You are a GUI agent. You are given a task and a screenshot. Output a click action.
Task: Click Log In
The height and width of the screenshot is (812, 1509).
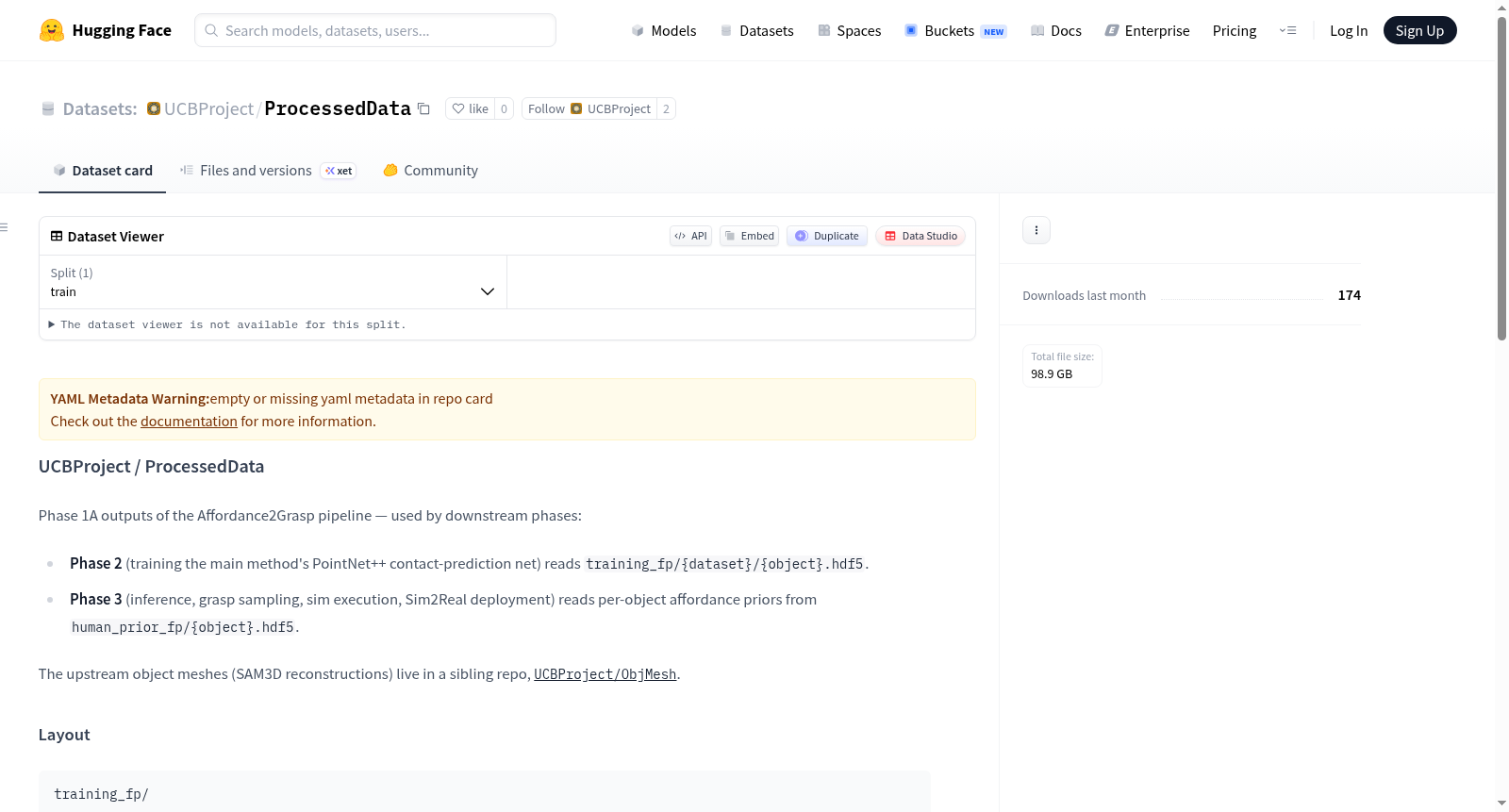pyautogui.click(x=1349, y=30)
